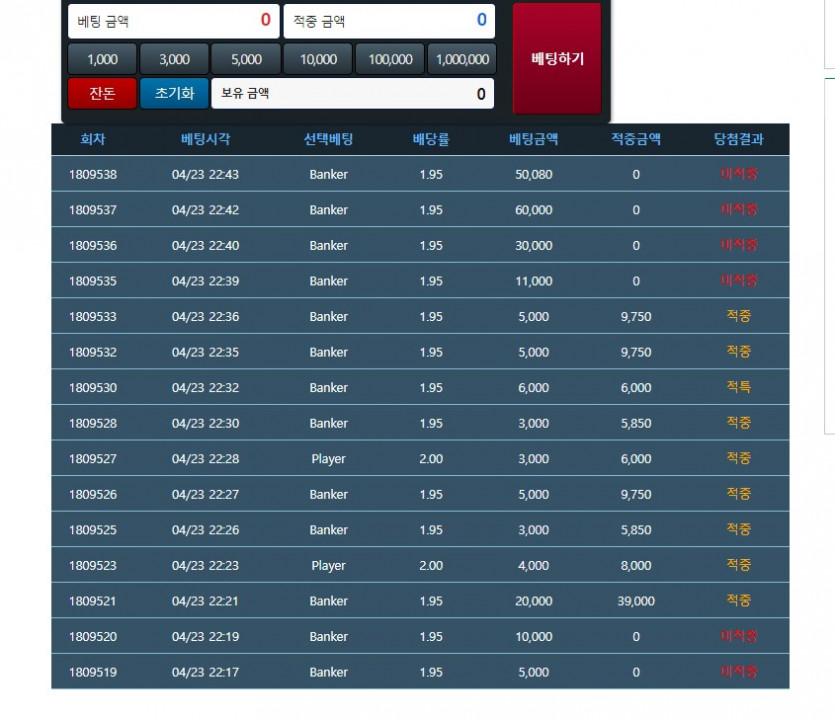Select round number 1809521
The width and height of the screenshot is (835, 720).
point(93,601)
